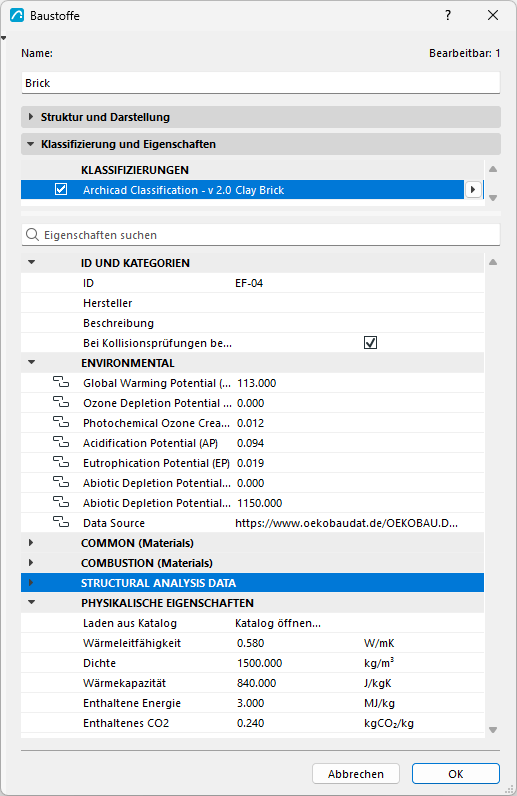The image size is (517, 796).
Task: Click properties list scroll up arrow
Action: point(493,262)
